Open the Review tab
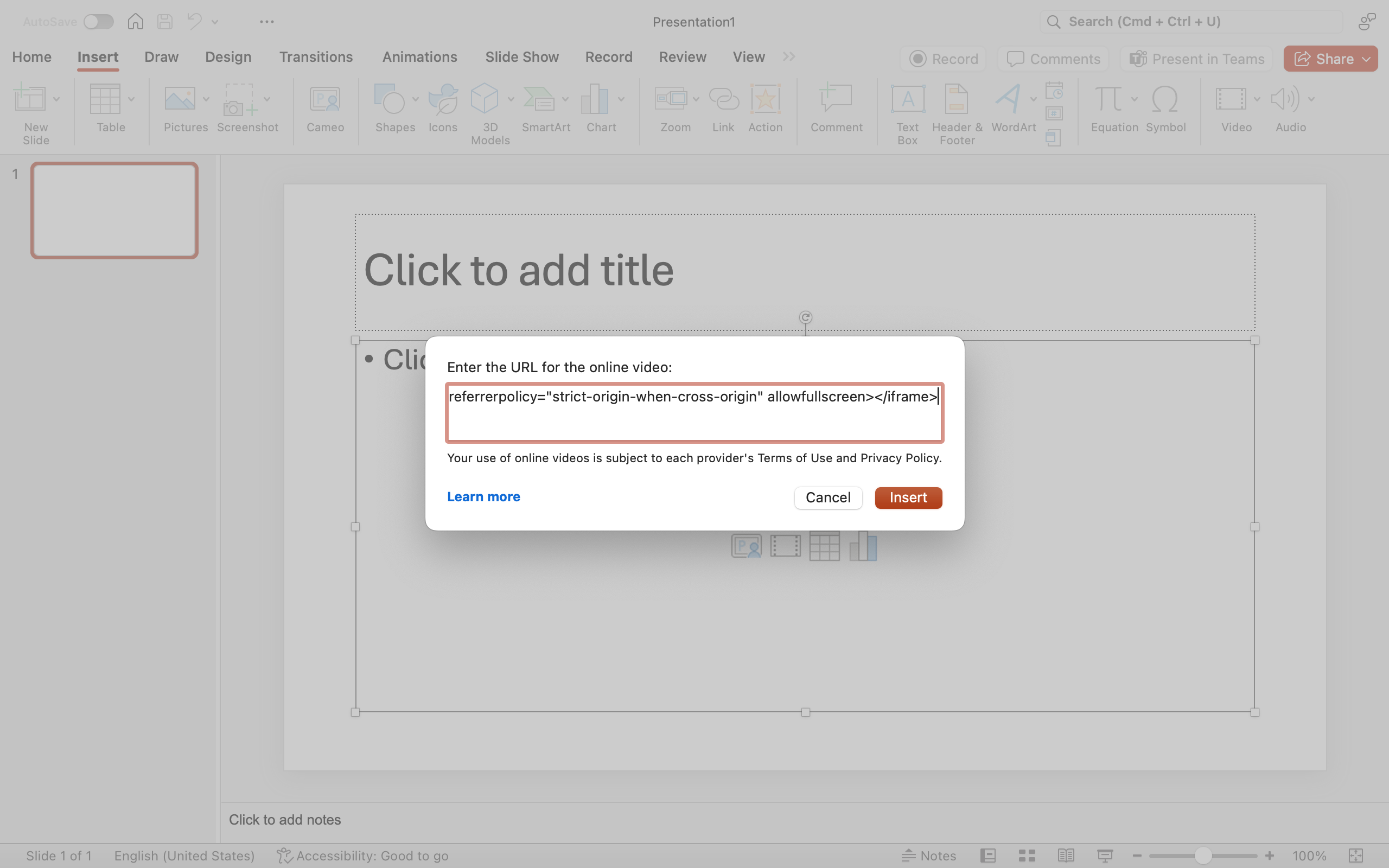The width and height of the screenshot is (1389, 868). 683,57
